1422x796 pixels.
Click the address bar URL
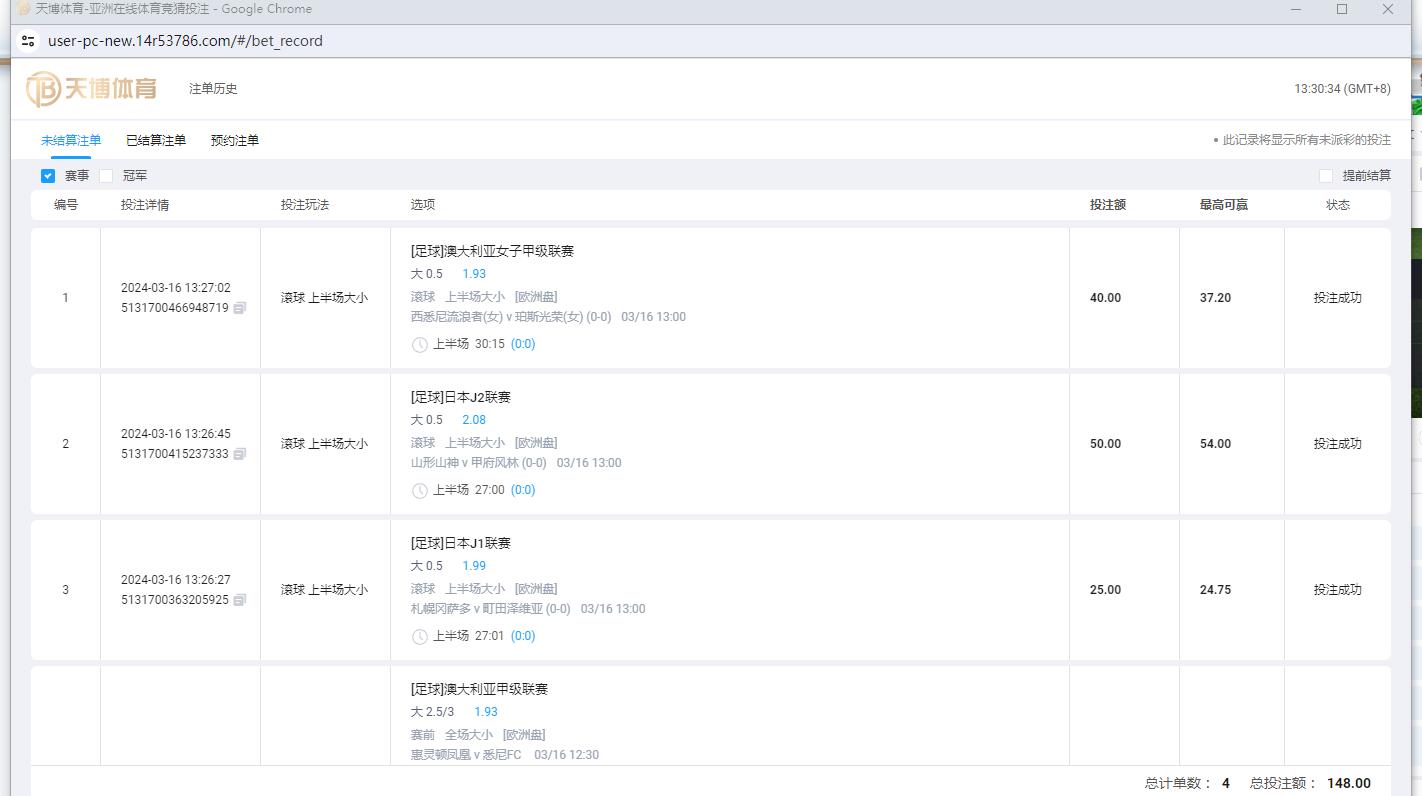pos(185,41)
